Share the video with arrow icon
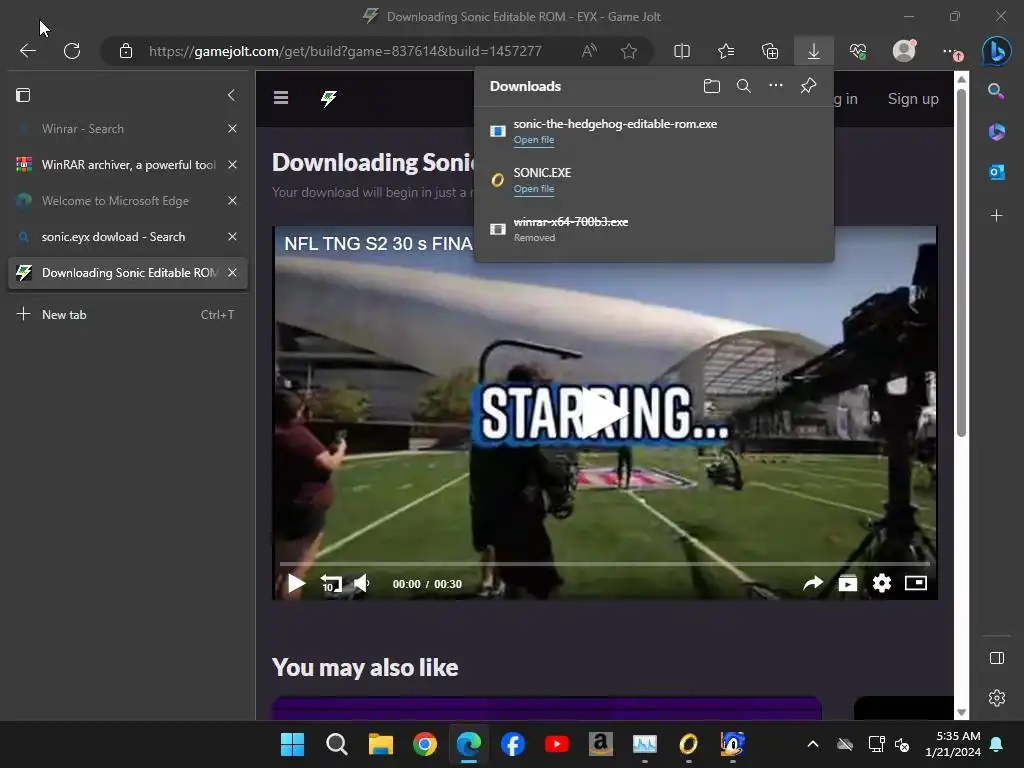This screenshot has height=768, width=1024. 813,583
